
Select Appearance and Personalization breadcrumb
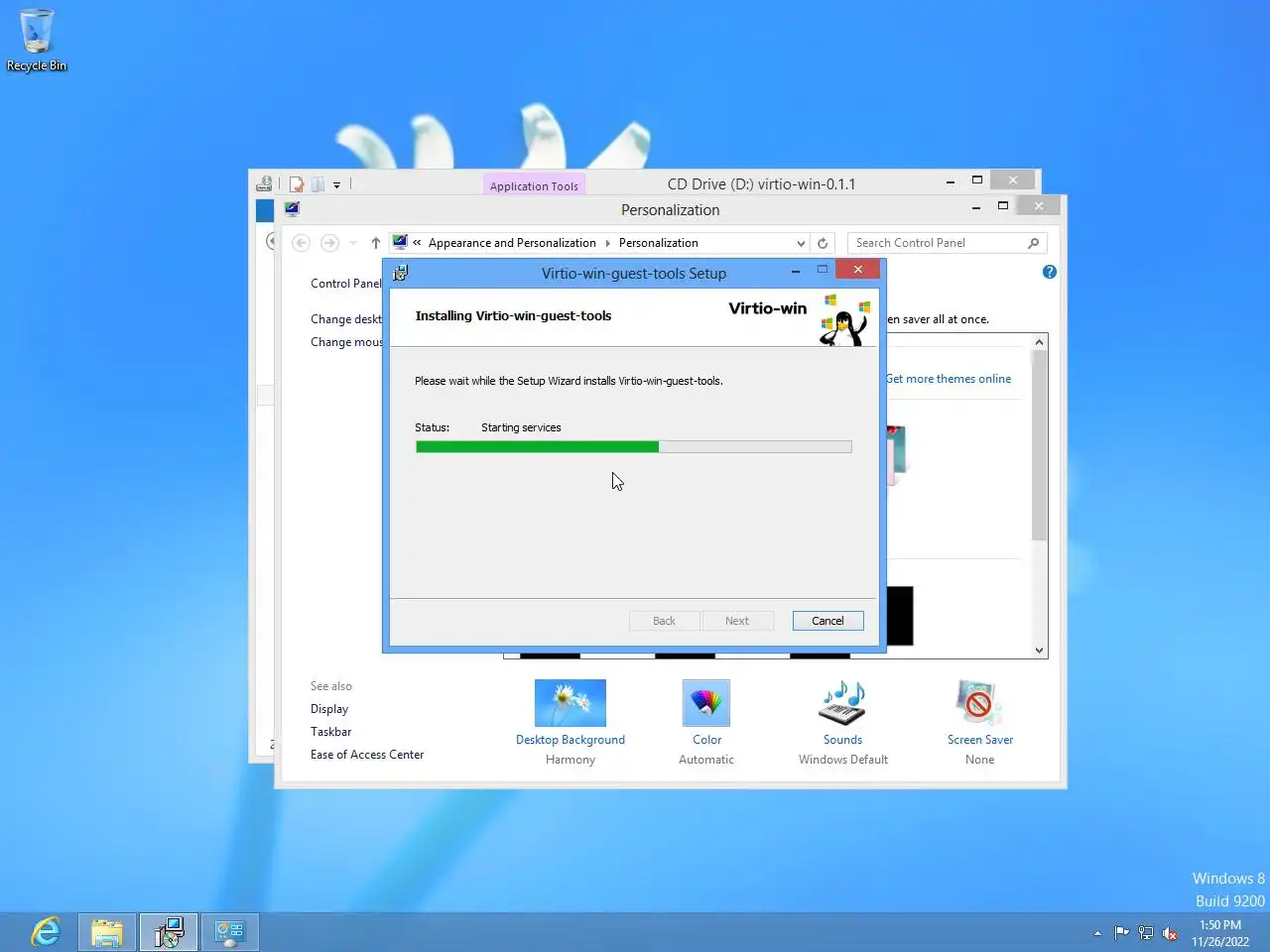(512, 243)
